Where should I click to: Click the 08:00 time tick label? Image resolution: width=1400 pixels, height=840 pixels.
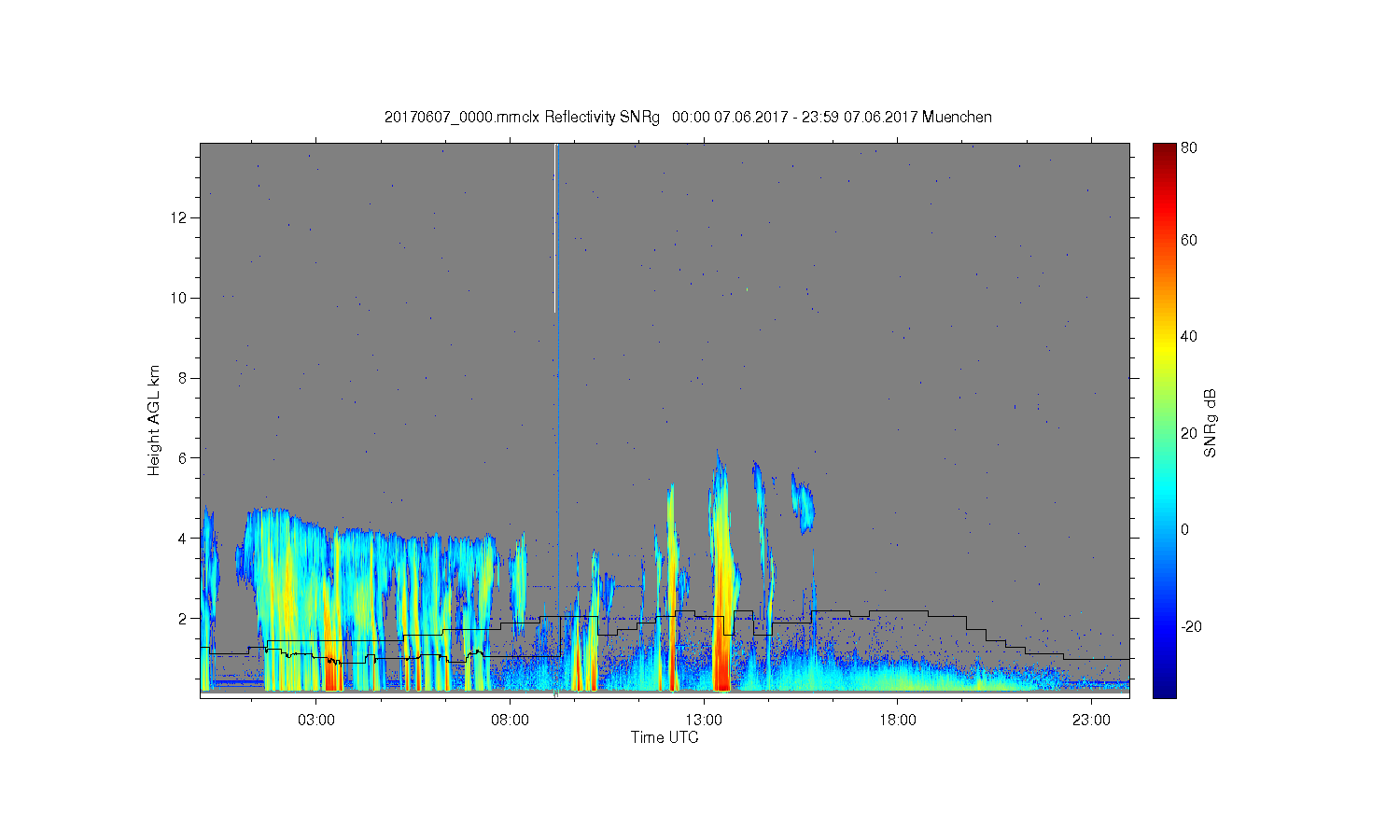[510, 721]
